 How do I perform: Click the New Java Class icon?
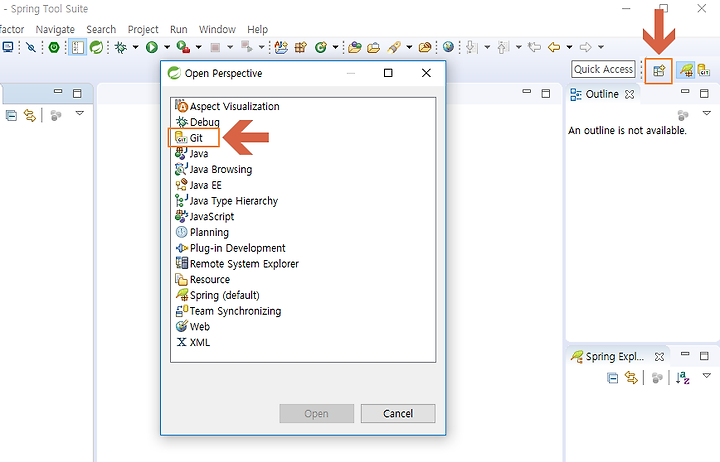(321, 47)
